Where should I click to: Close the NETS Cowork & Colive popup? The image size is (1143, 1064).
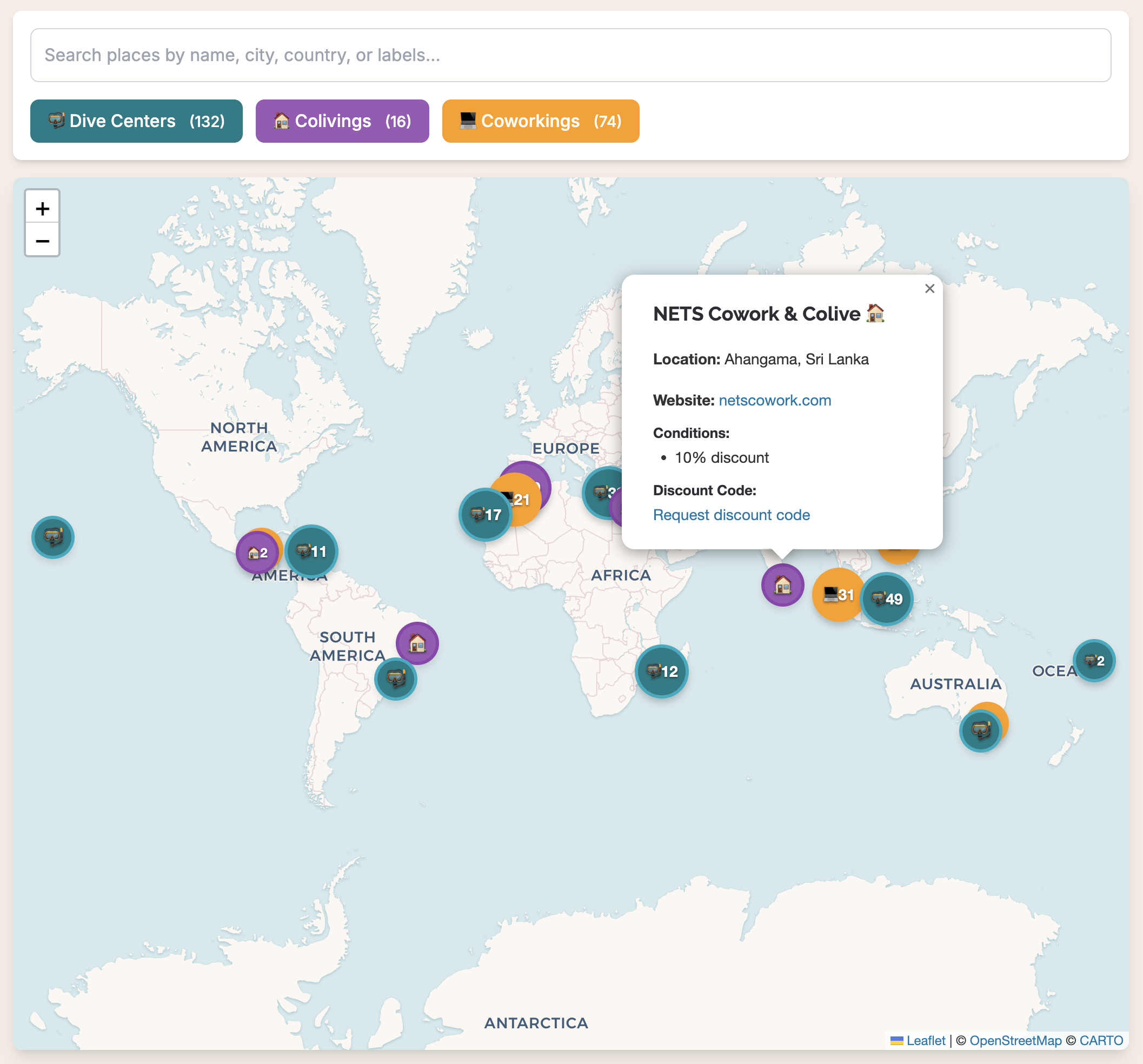coord(929,289)
